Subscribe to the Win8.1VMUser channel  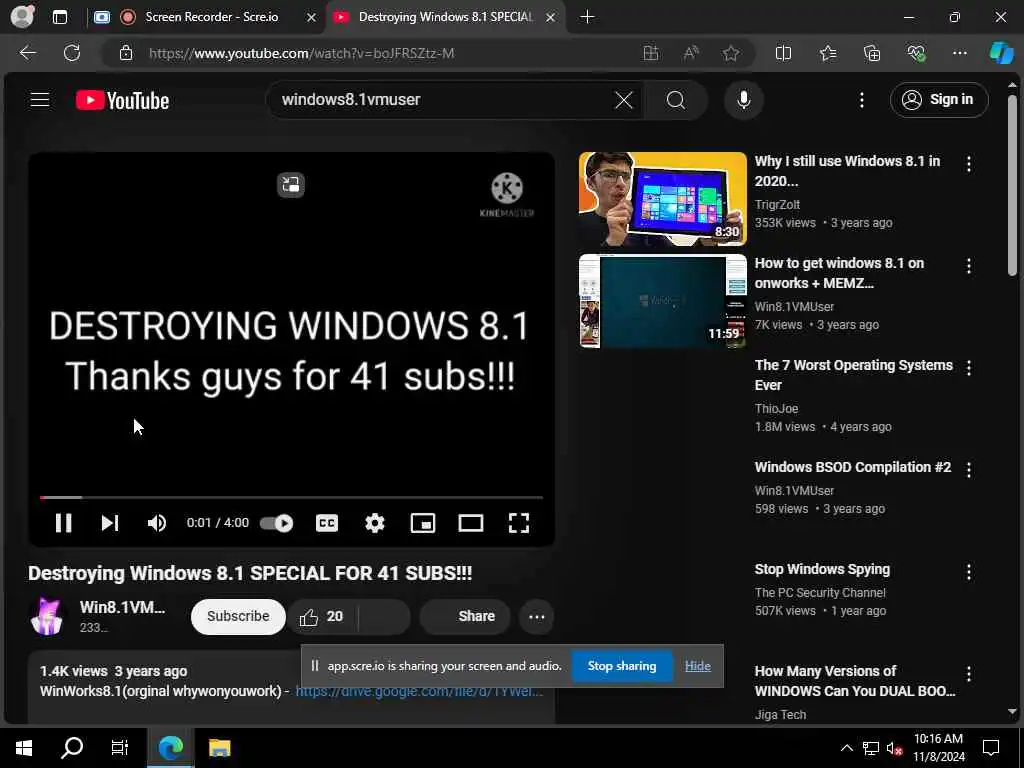click(x=238, y=616)
